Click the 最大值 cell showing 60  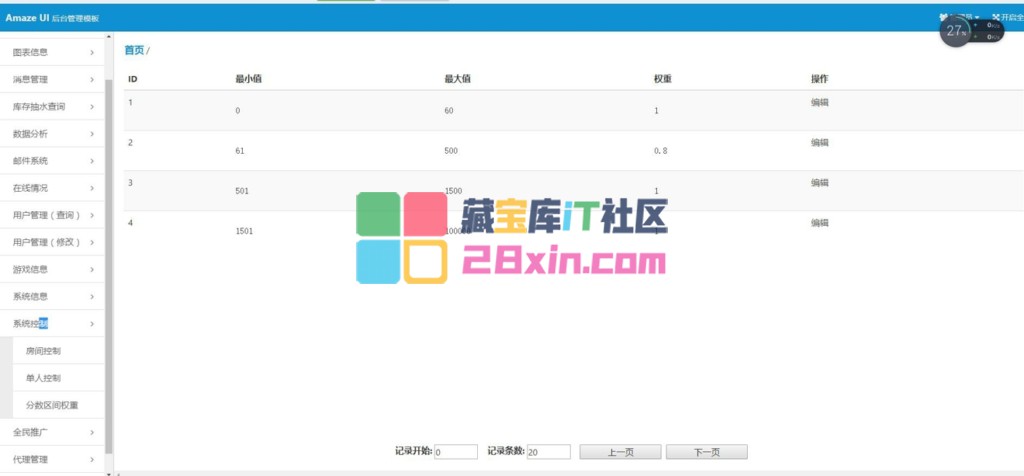point(449,111)
